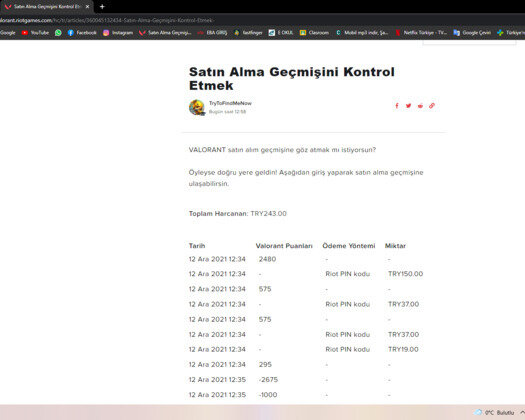Open the Instagram bookmark

pos(118,32)
